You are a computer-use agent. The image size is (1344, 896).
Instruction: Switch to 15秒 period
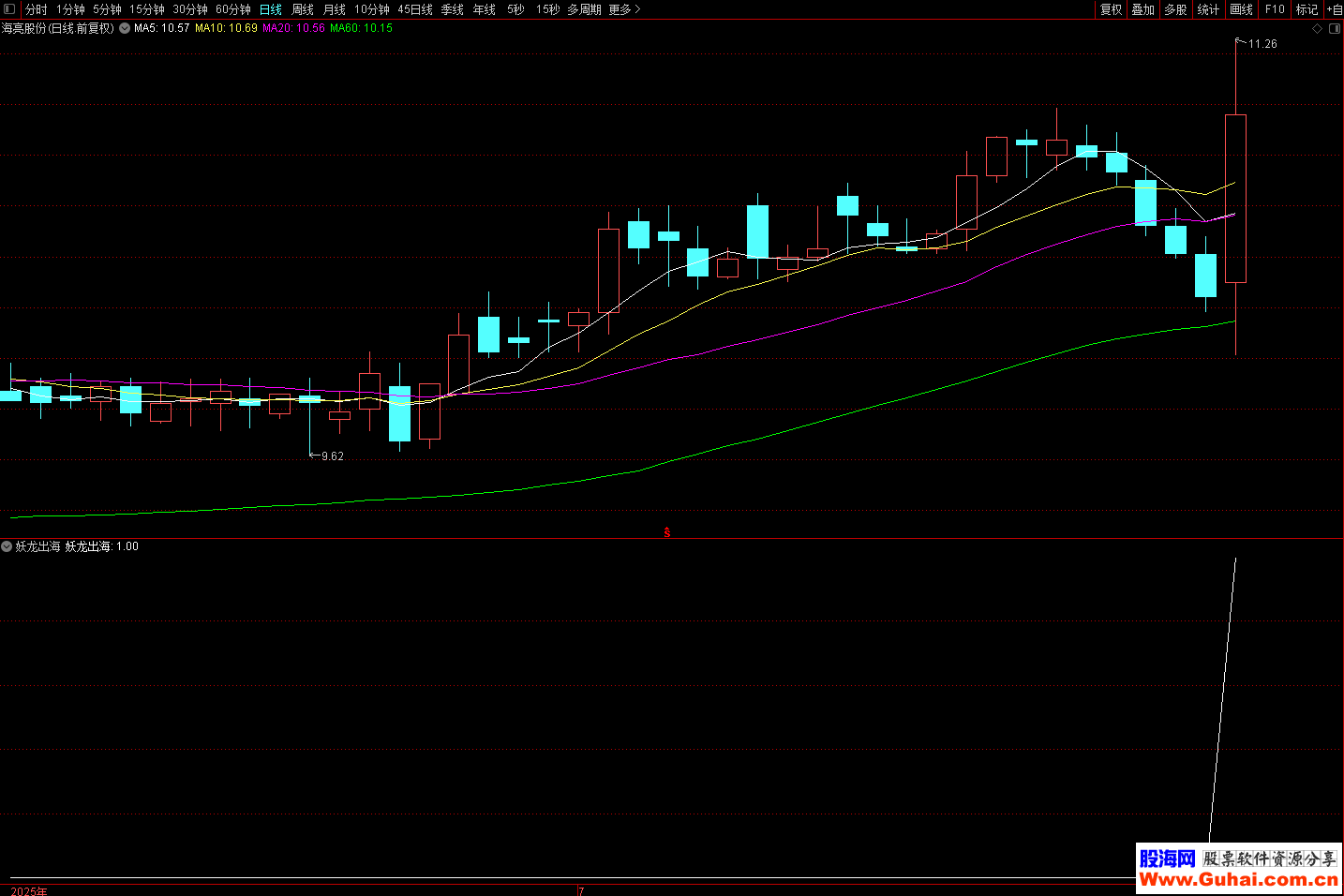coord(548,9)
